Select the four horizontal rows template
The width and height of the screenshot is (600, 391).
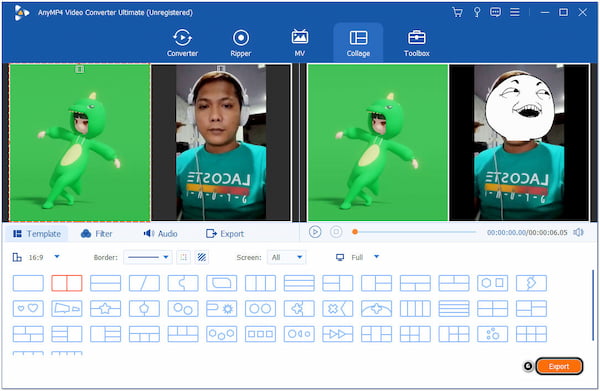tap(454, 308)
